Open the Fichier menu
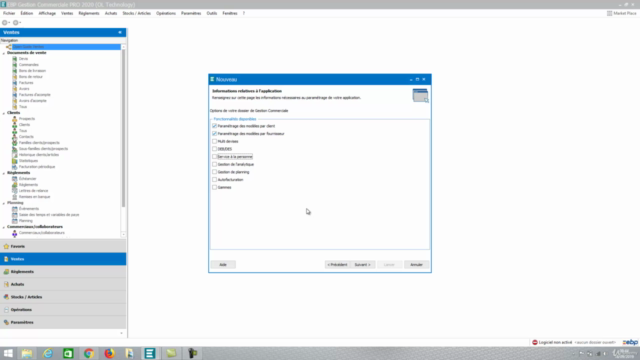Viewport: 640px width, 360px height. pyautogui.click(x=9, y=13)
